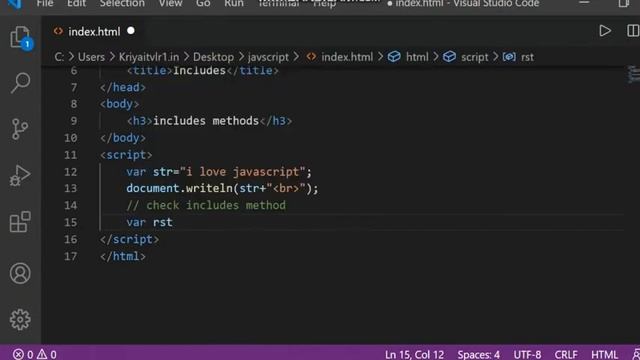Click the rst variable symbol icon in breadcrumb
This screenshot has width=640, height=360.
point(509,57)
